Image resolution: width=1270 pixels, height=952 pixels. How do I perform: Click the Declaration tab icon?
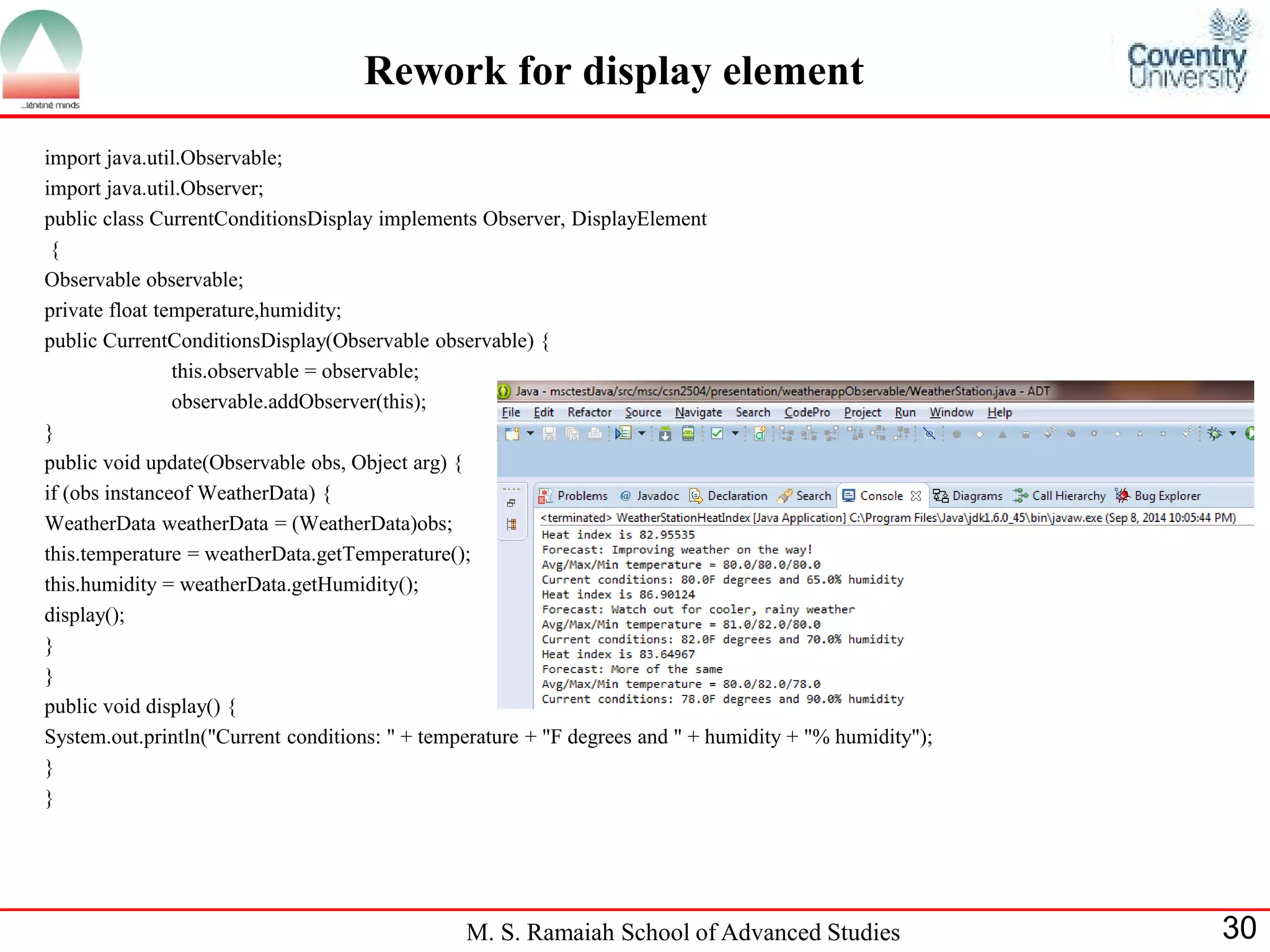[x=696, y=496]
